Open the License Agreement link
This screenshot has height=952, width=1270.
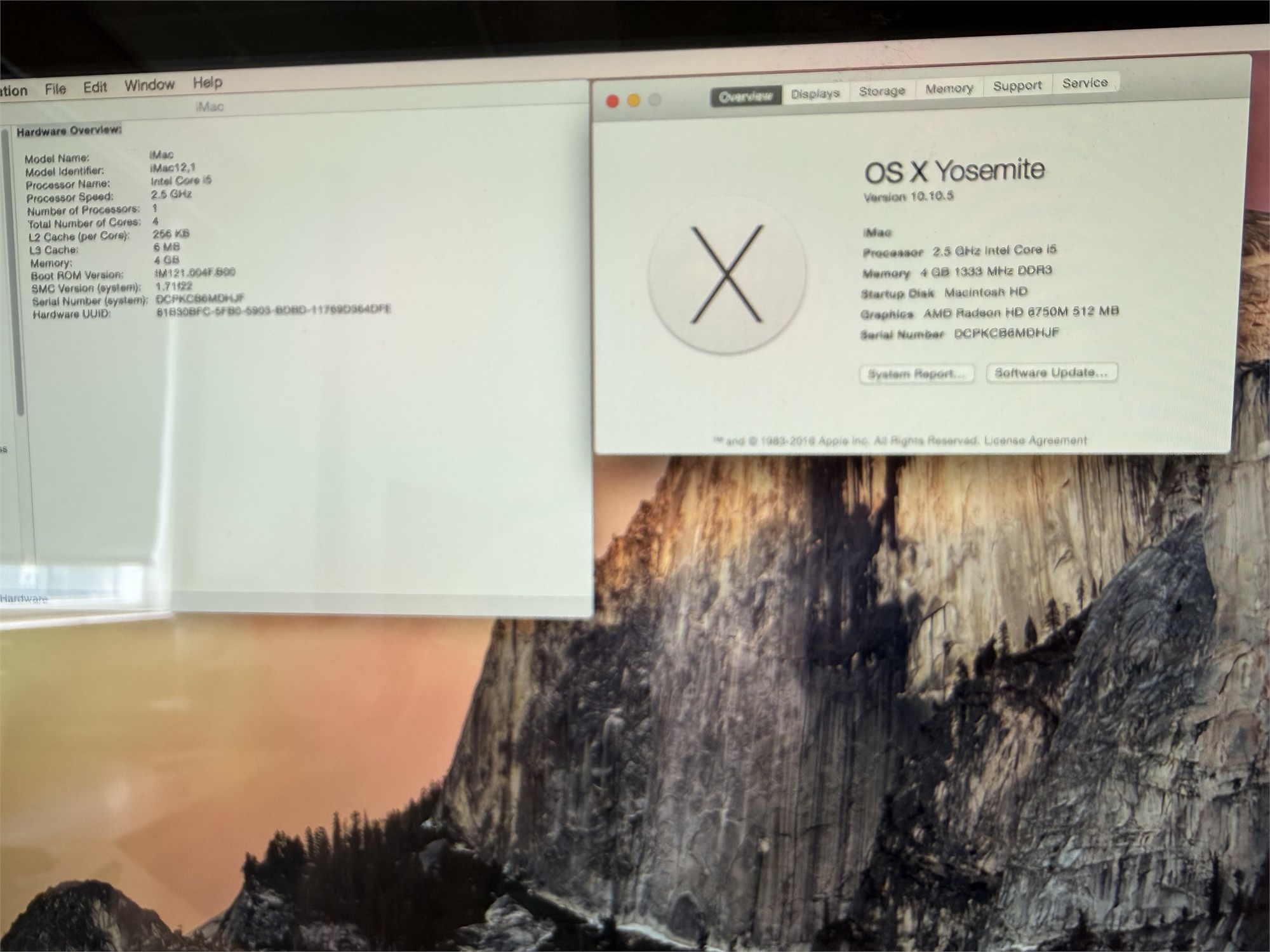(1036, 440)
